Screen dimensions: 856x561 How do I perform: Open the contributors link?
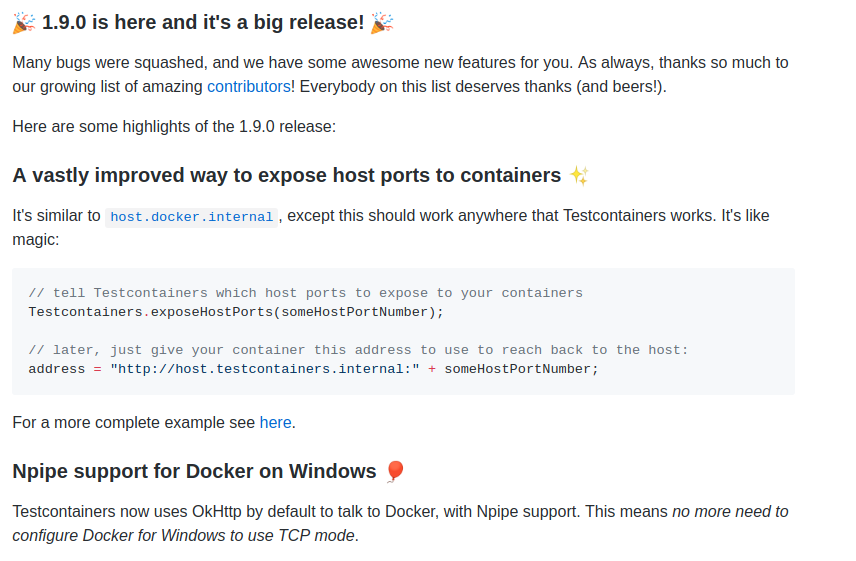(248, 87)
